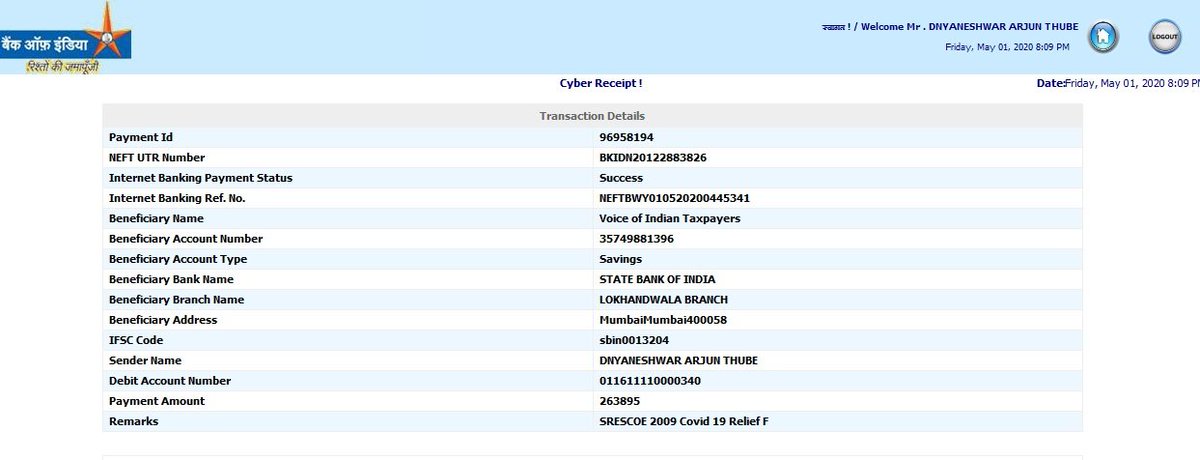
Task: Click the Payment Id label
Action: click(141, 137)
